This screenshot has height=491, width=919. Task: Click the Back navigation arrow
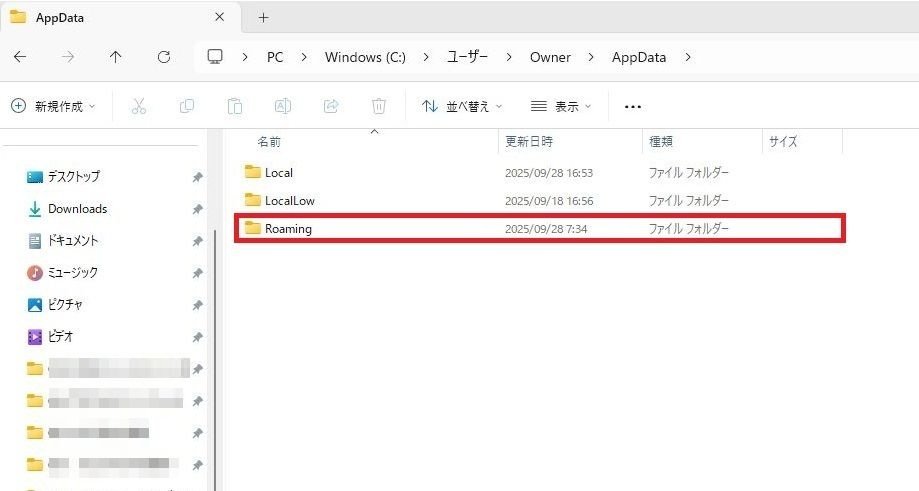(x=20, y=57)
